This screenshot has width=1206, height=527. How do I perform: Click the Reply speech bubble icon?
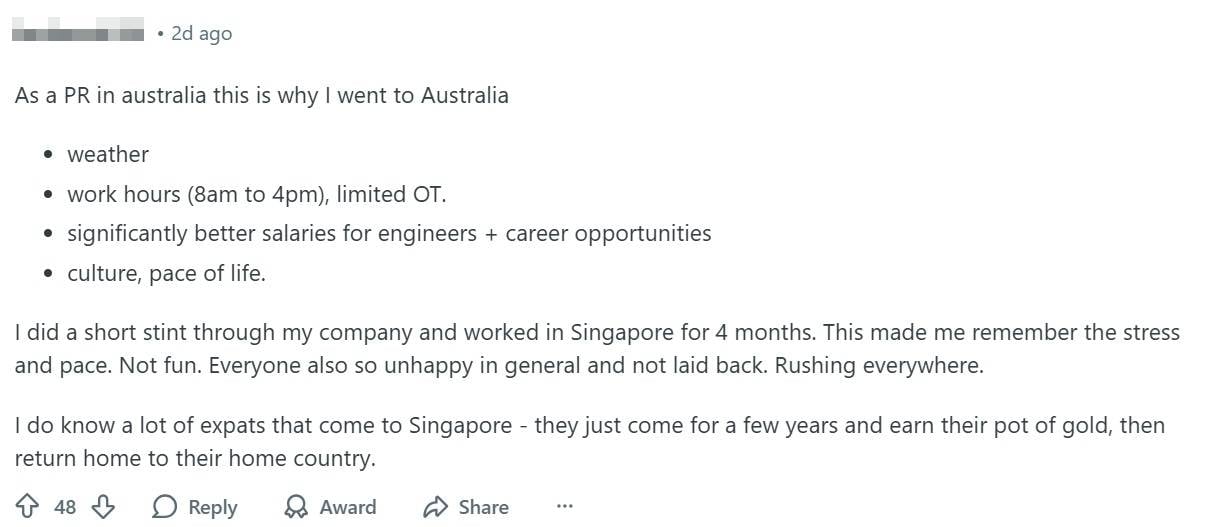pos(165,507)
